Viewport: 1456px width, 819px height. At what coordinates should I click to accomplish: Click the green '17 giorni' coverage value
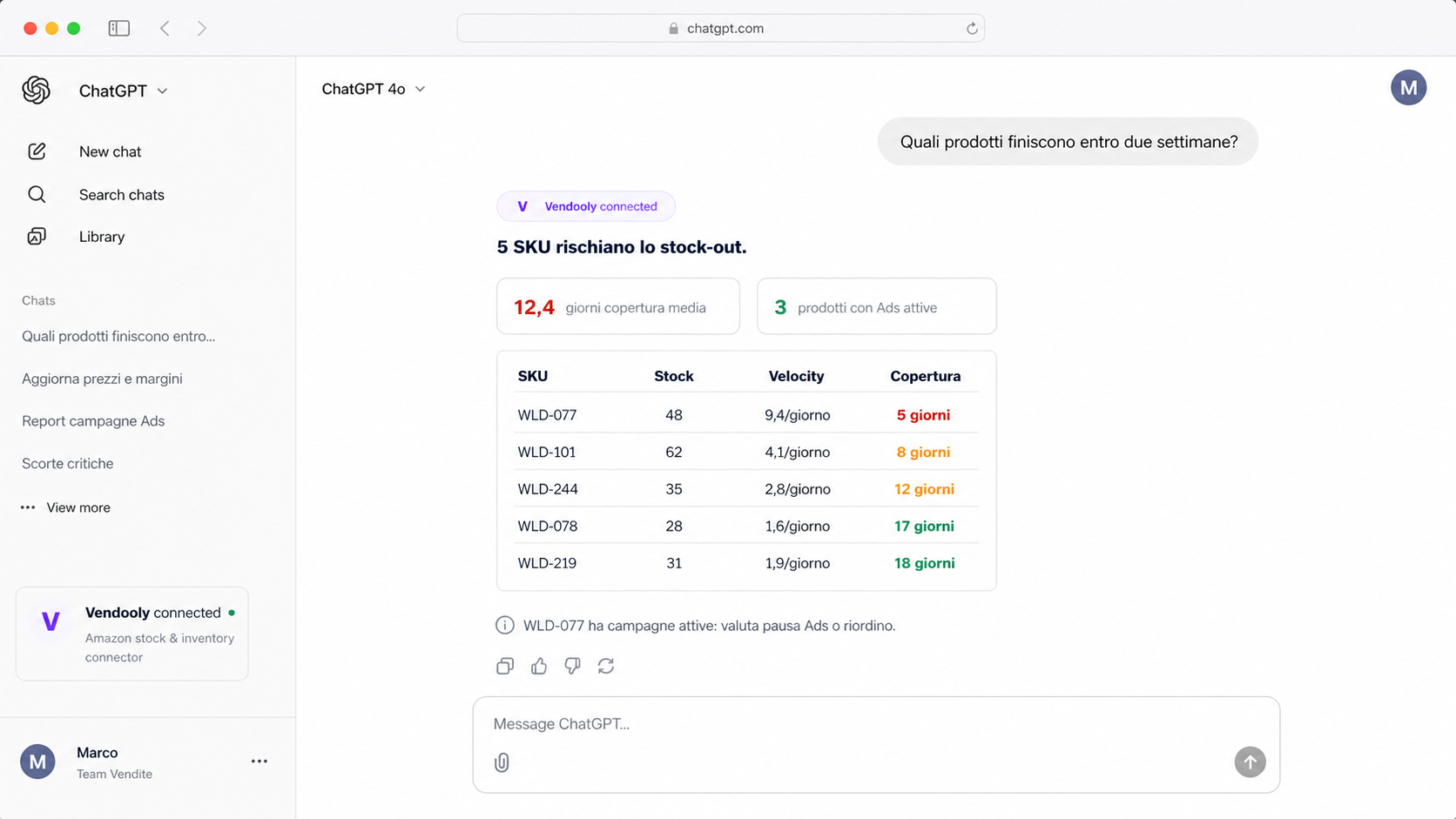(x=924, y=527)
